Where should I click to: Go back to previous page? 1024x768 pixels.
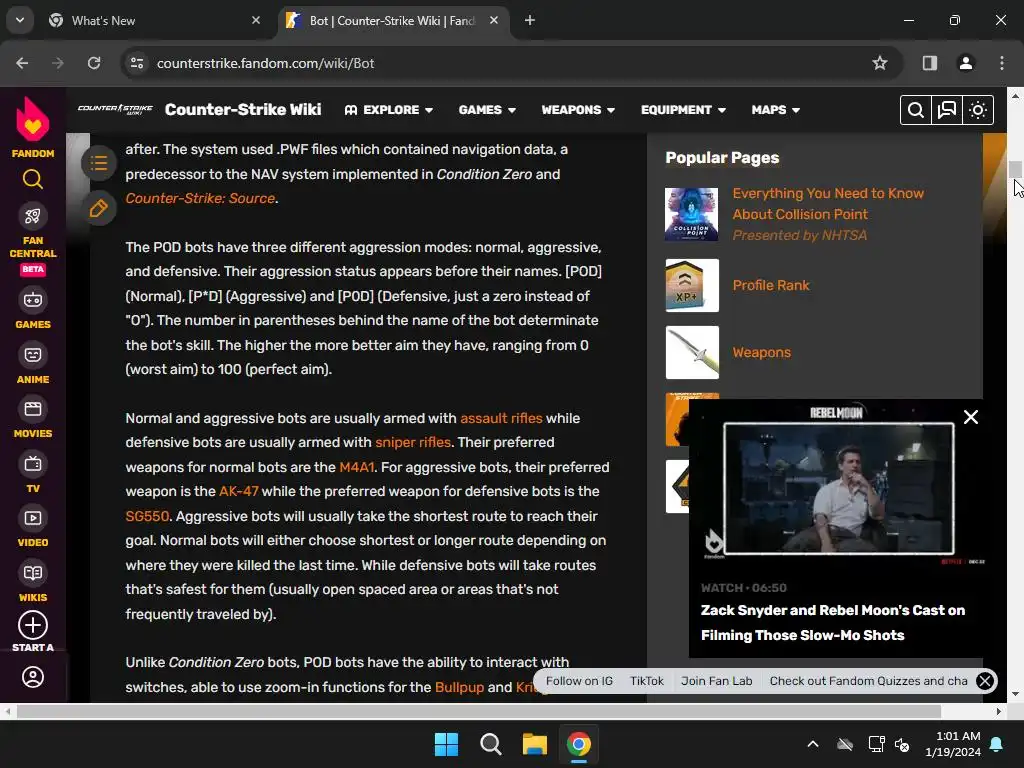pyautogui.click(x=22, y=63)
